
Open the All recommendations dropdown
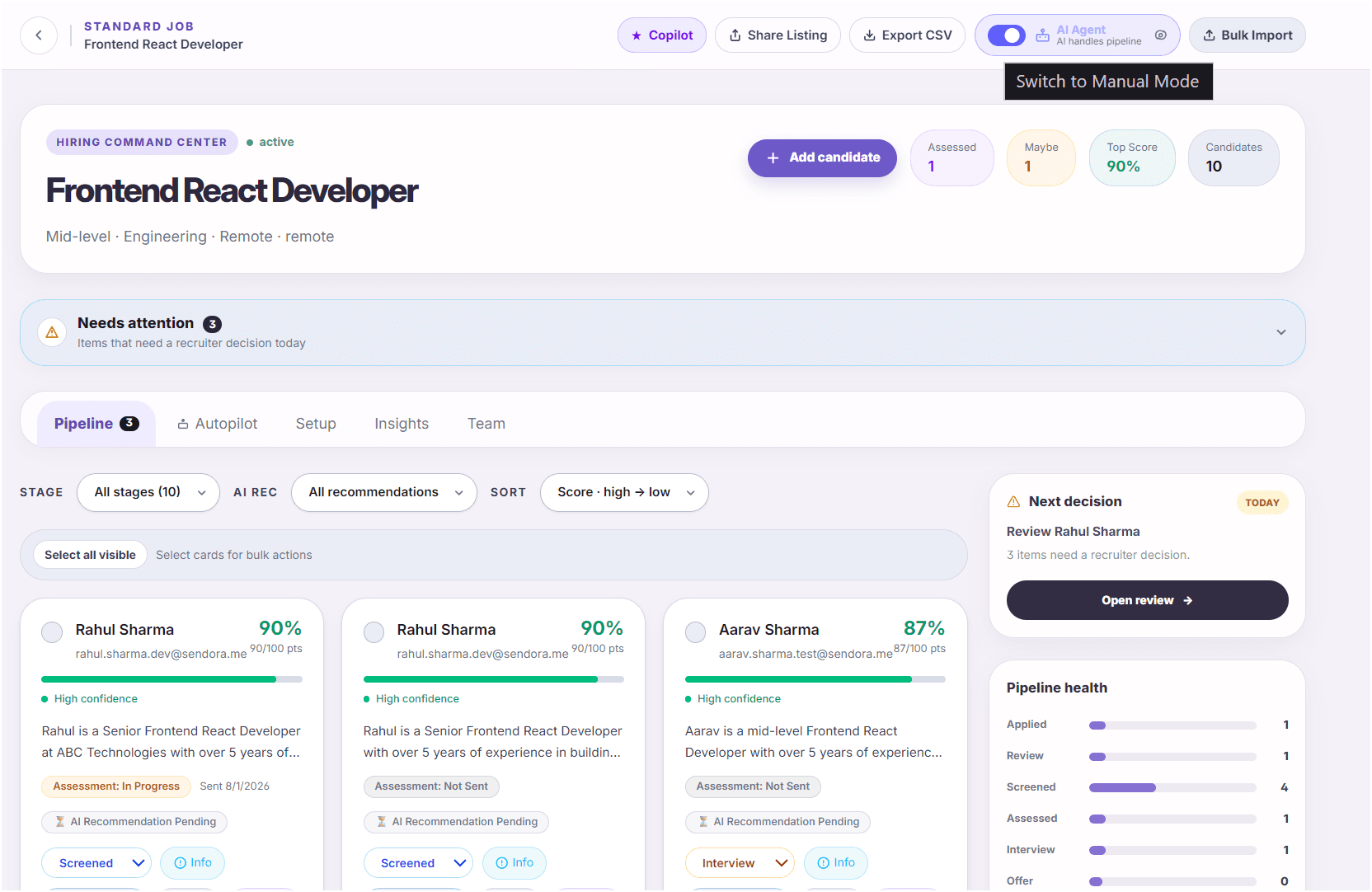click(x=384, y=492)
